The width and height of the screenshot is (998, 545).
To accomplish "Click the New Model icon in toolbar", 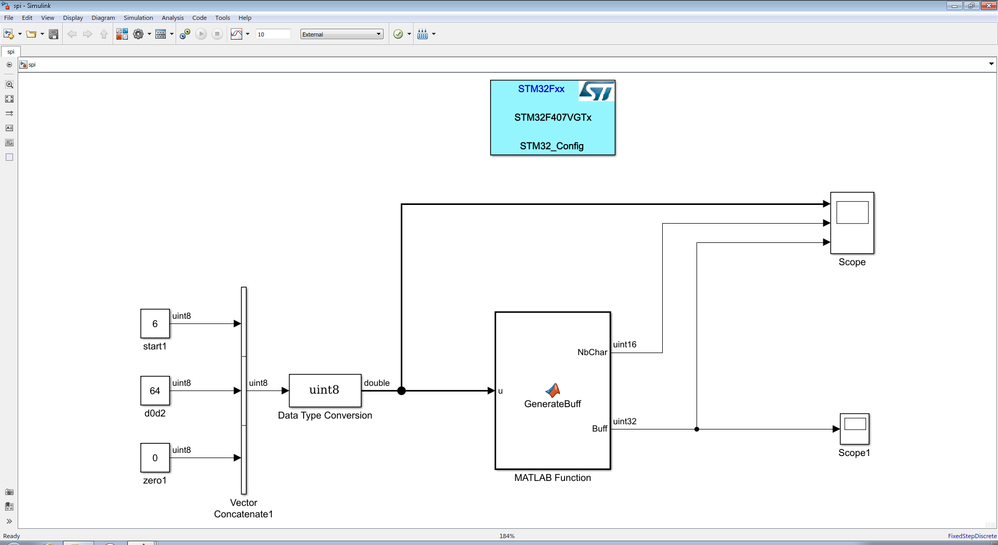I will pyautogui.click(x=8, y=34).
